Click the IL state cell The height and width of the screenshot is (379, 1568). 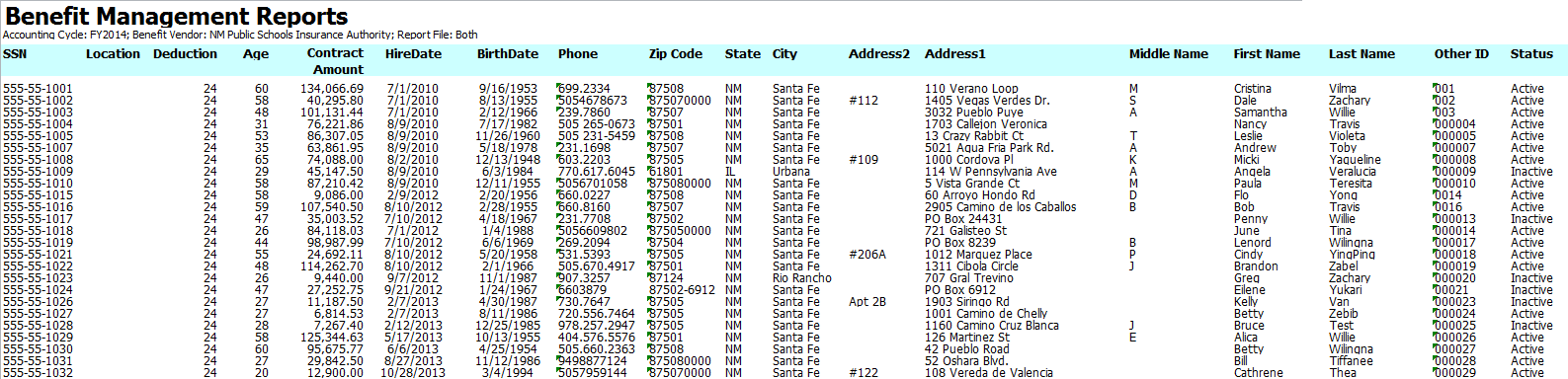pyautogui.click(x=729, y=172)
